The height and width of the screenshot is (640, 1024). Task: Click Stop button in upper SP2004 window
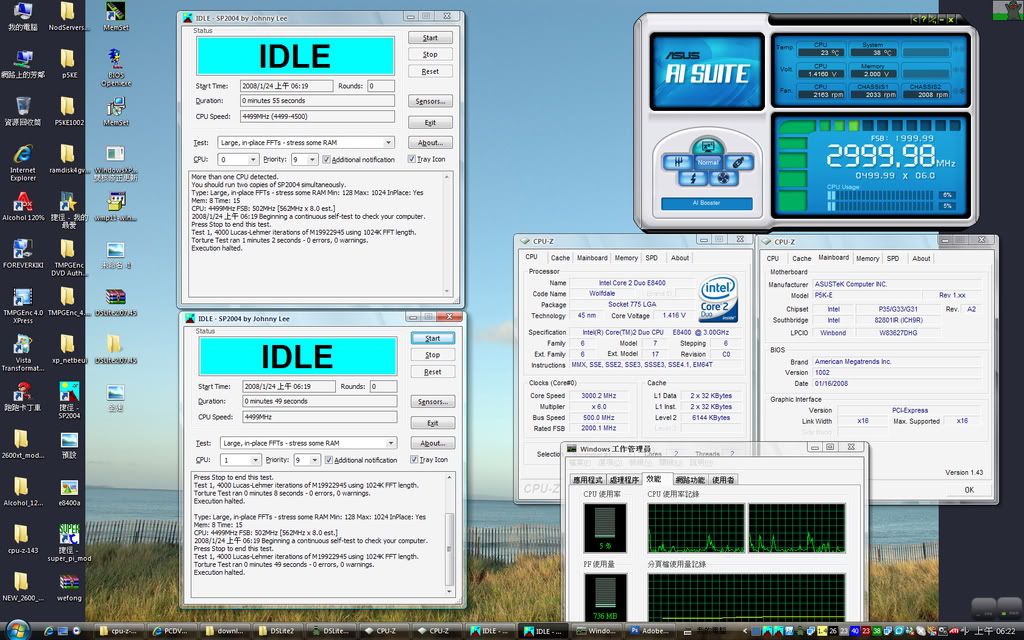point(430,55)
